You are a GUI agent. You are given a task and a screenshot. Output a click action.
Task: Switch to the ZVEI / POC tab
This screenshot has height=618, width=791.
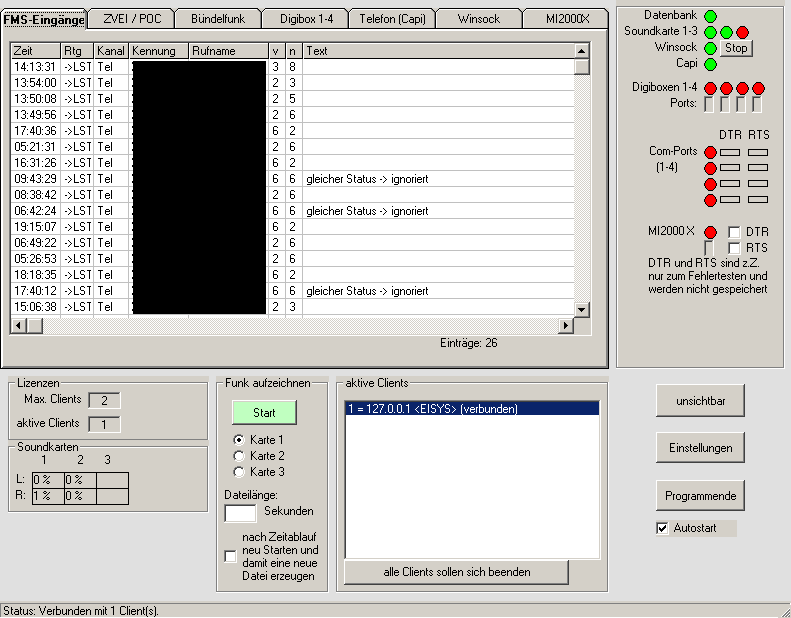tap(131, 18)
